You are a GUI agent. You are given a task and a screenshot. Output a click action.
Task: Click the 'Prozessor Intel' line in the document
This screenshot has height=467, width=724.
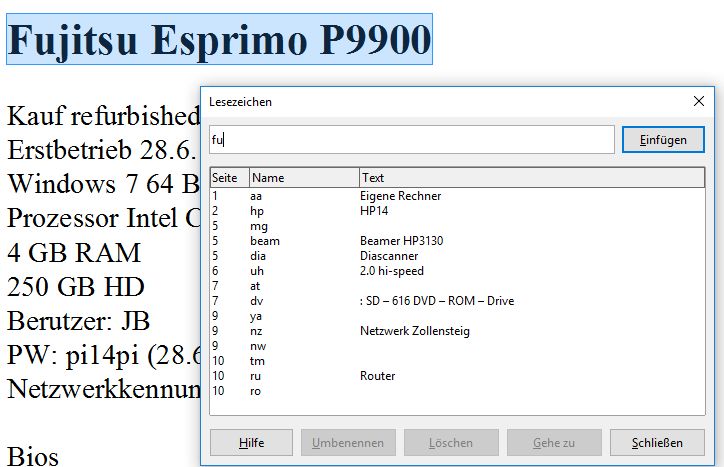tap(103, 218)
